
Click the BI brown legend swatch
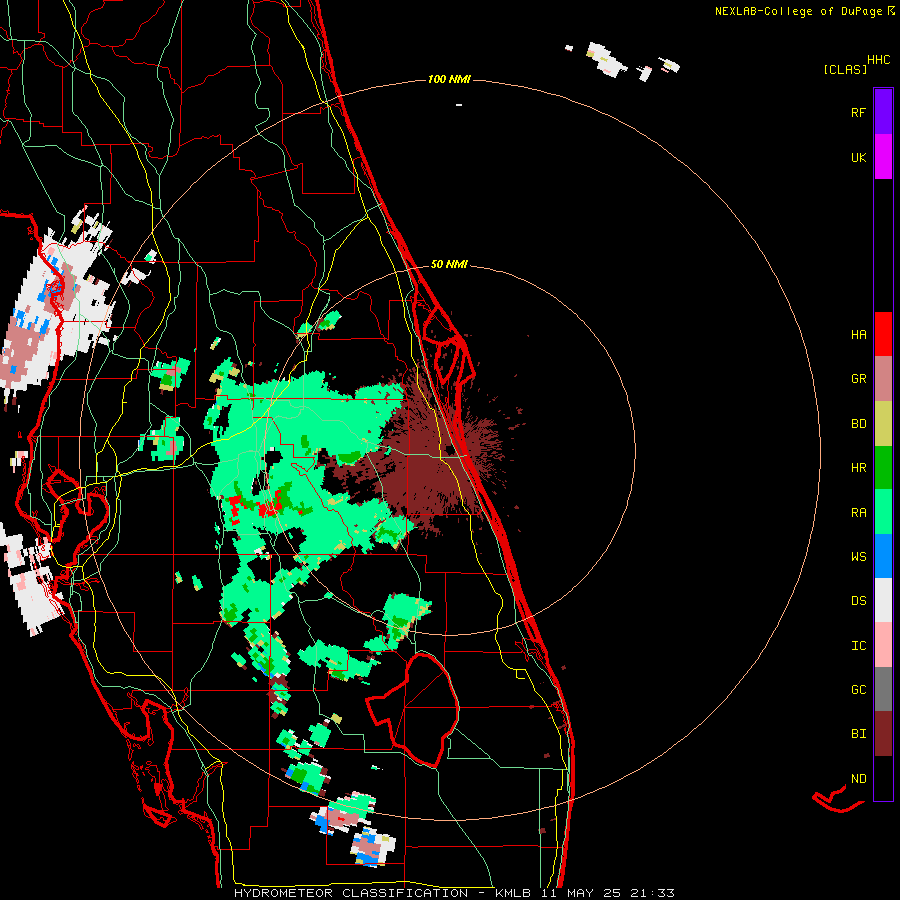pyautogui.click(x=883, y=734)
